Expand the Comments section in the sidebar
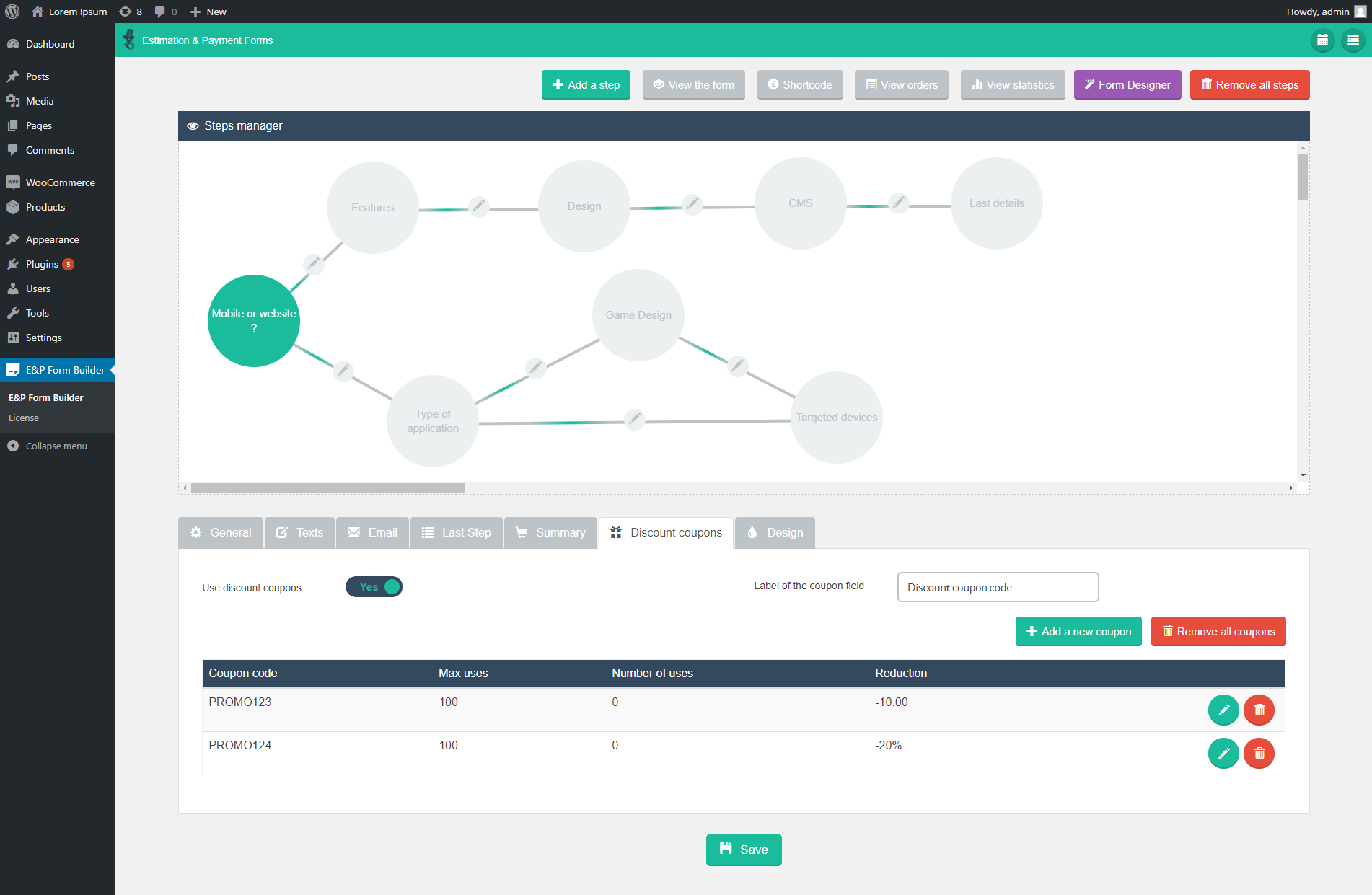 point(50,150)
